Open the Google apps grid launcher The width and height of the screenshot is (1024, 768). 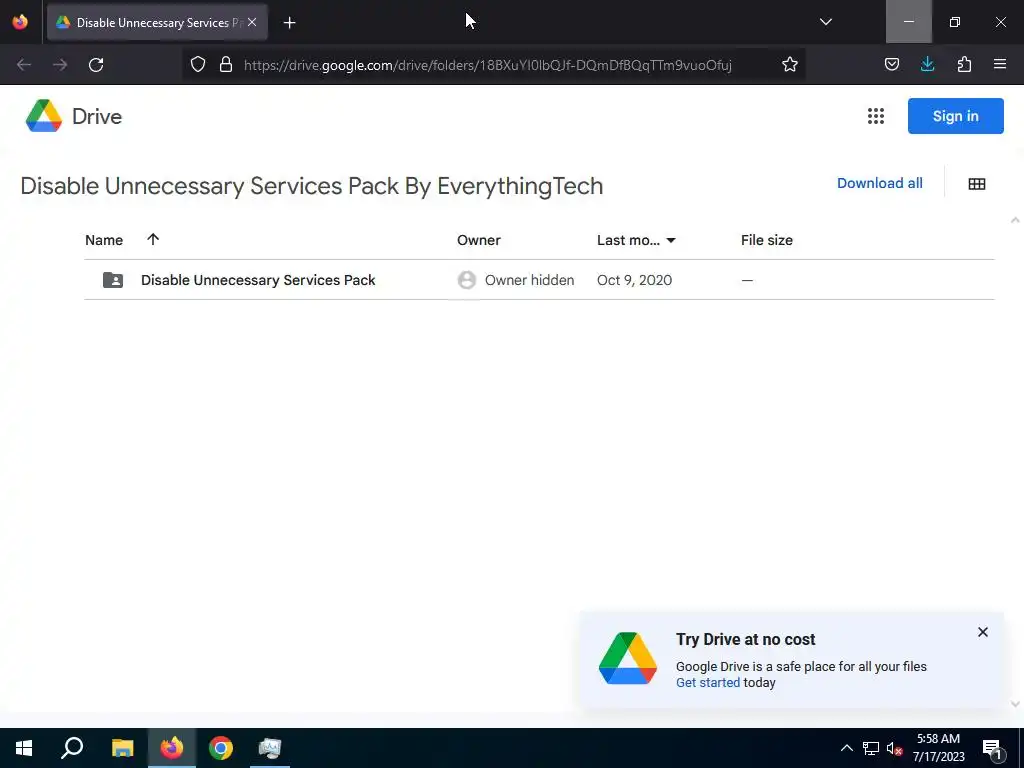click(876, 116)
